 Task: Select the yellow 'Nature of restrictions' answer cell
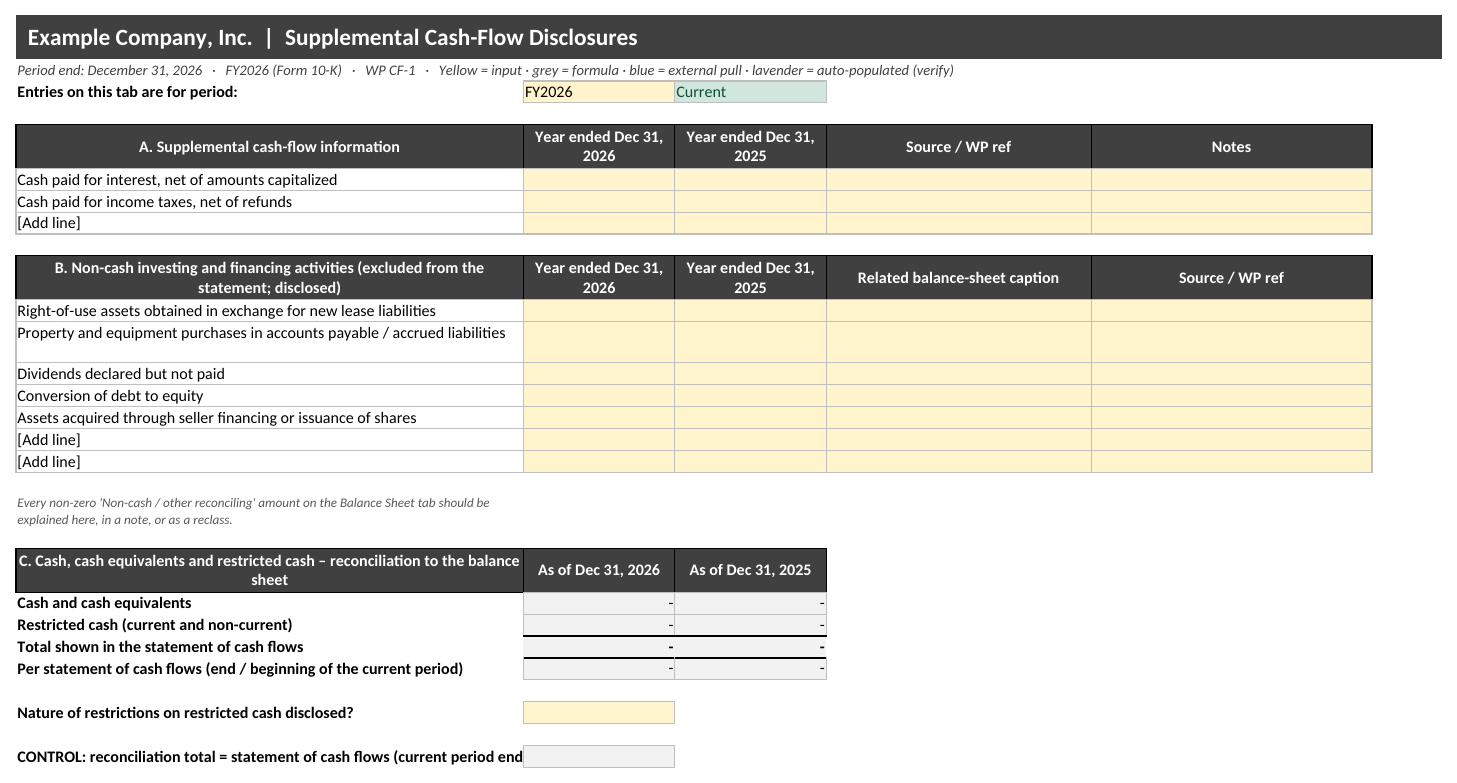(599, 713)
